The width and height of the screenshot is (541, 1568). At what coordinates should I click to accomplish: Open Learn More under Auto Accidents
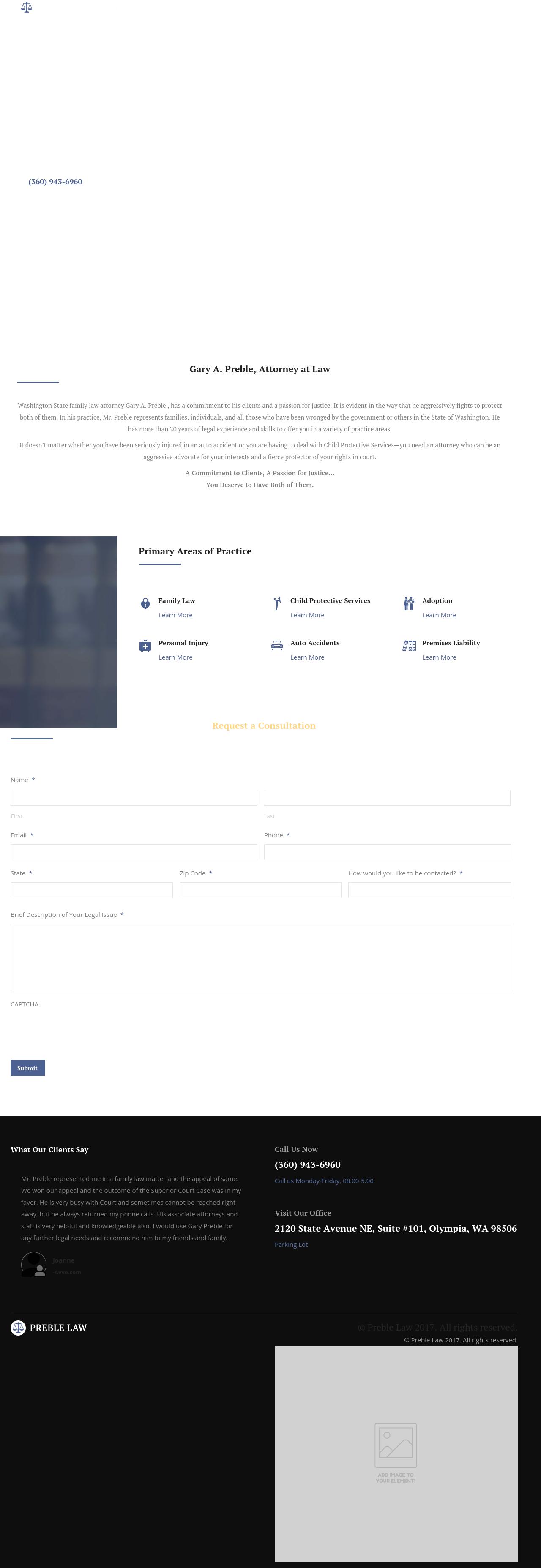tap(307, 657)
